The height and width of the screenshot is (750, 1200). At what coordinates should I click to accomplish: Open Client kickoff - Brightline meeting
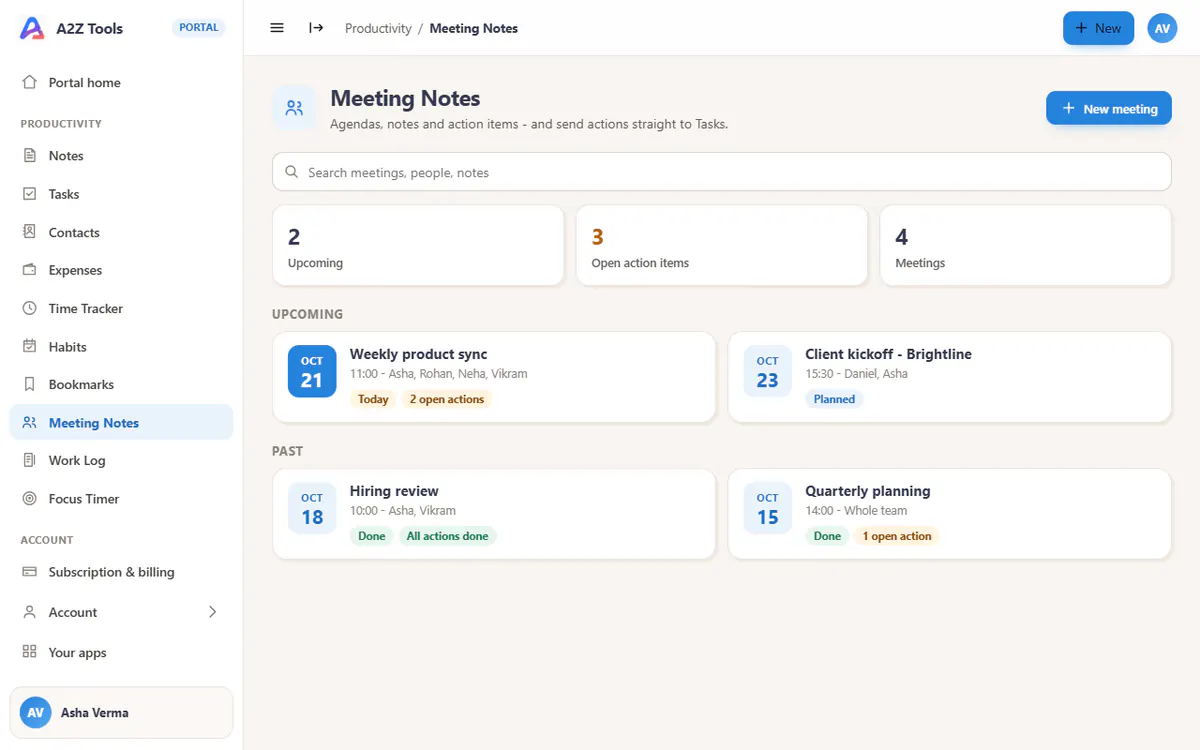950,377
